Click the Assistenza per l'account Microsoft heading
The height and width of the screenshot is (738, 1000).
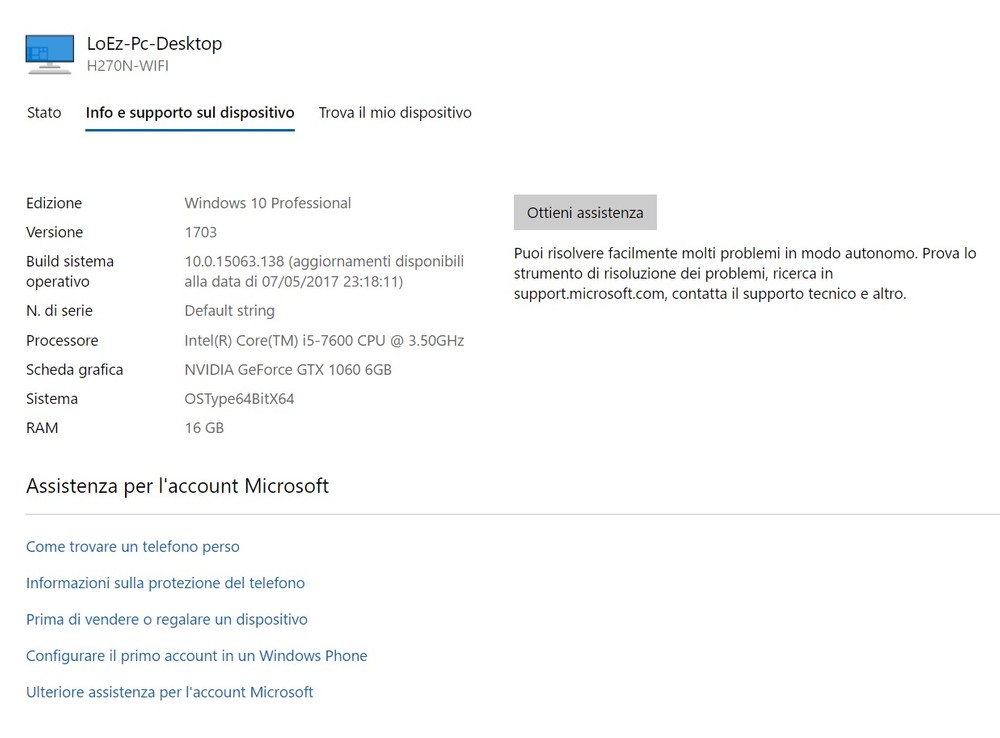click(x=177, y=486)
